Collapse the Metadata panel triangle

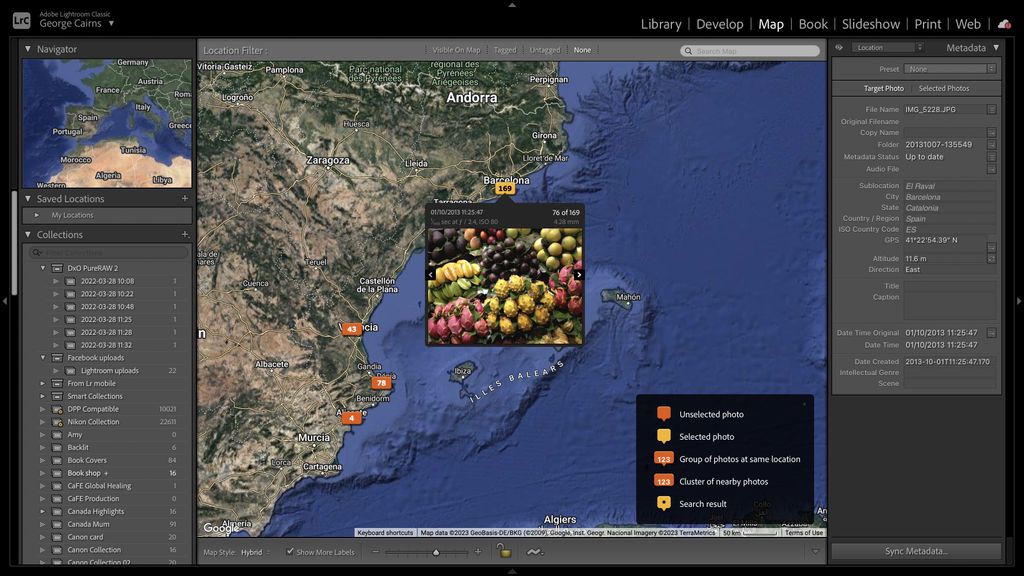pos(996,48)
